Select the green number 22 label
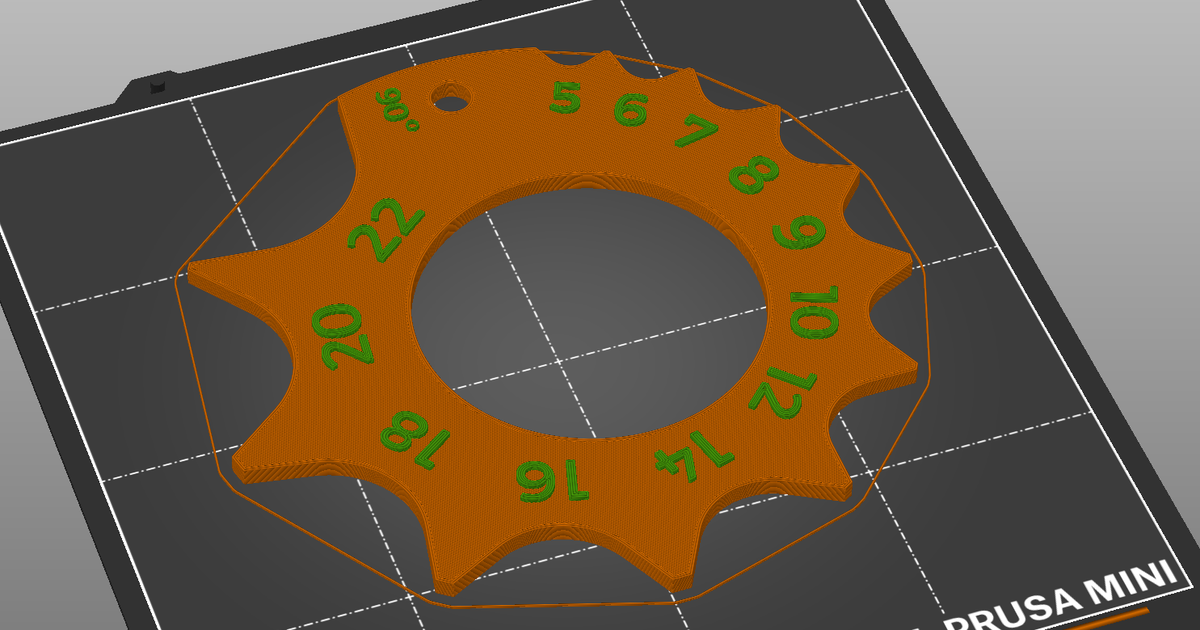The width and height of the screenshot is (1200, 630). point(381,229)
